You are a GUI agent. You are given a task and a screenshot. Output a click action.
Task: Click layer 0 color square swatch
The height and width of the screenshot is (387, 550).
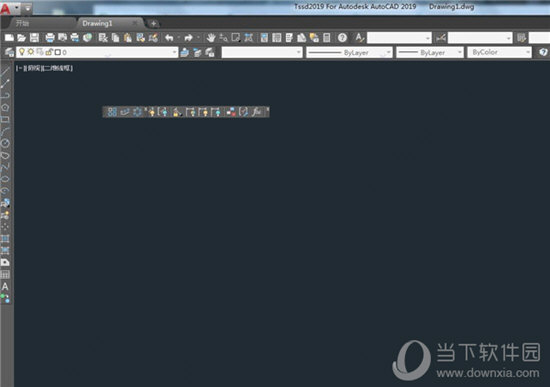click(x=58, y=52)
